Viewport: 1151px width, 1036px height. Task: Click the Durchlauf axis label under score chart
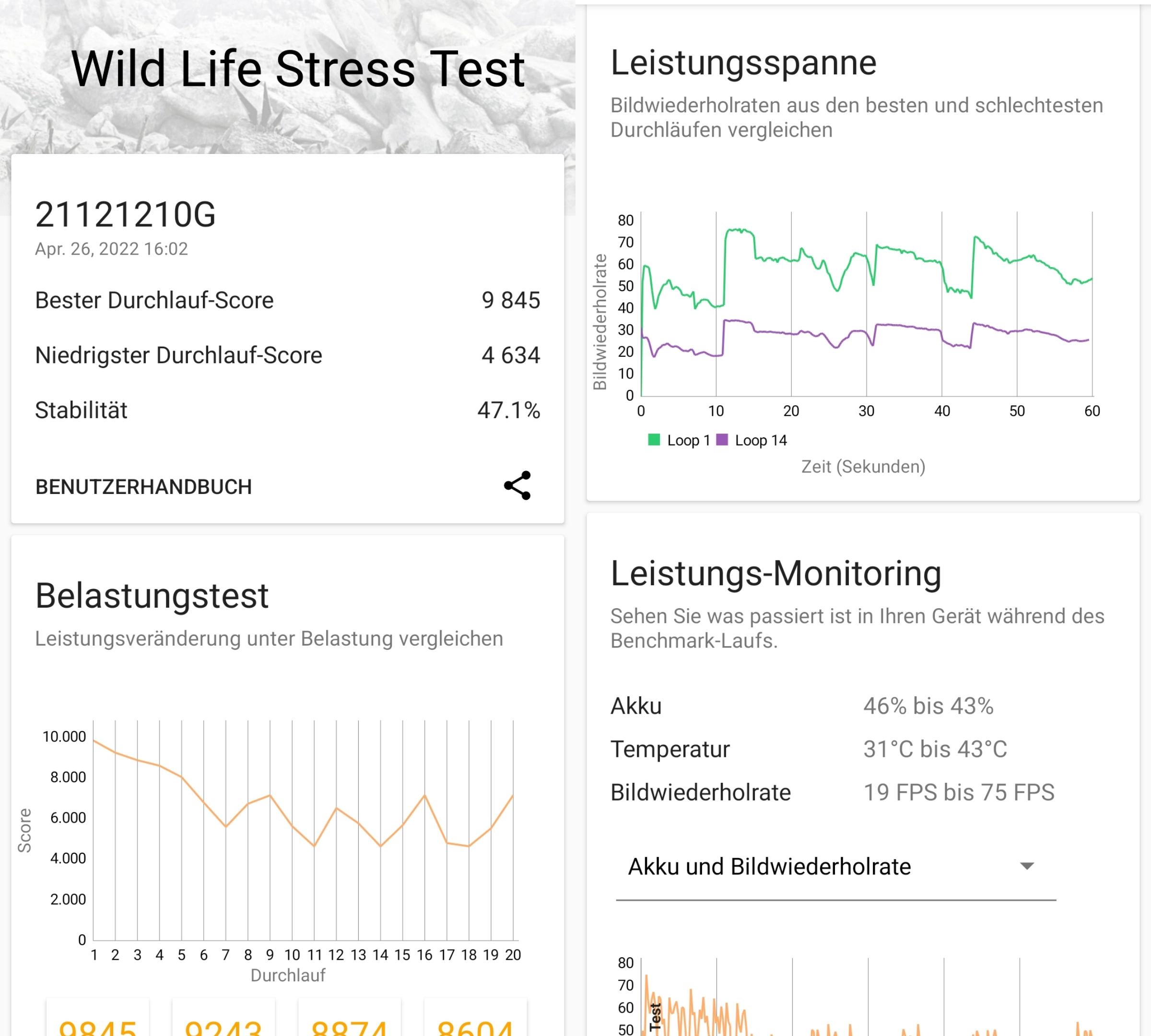(x=288, y=976)
